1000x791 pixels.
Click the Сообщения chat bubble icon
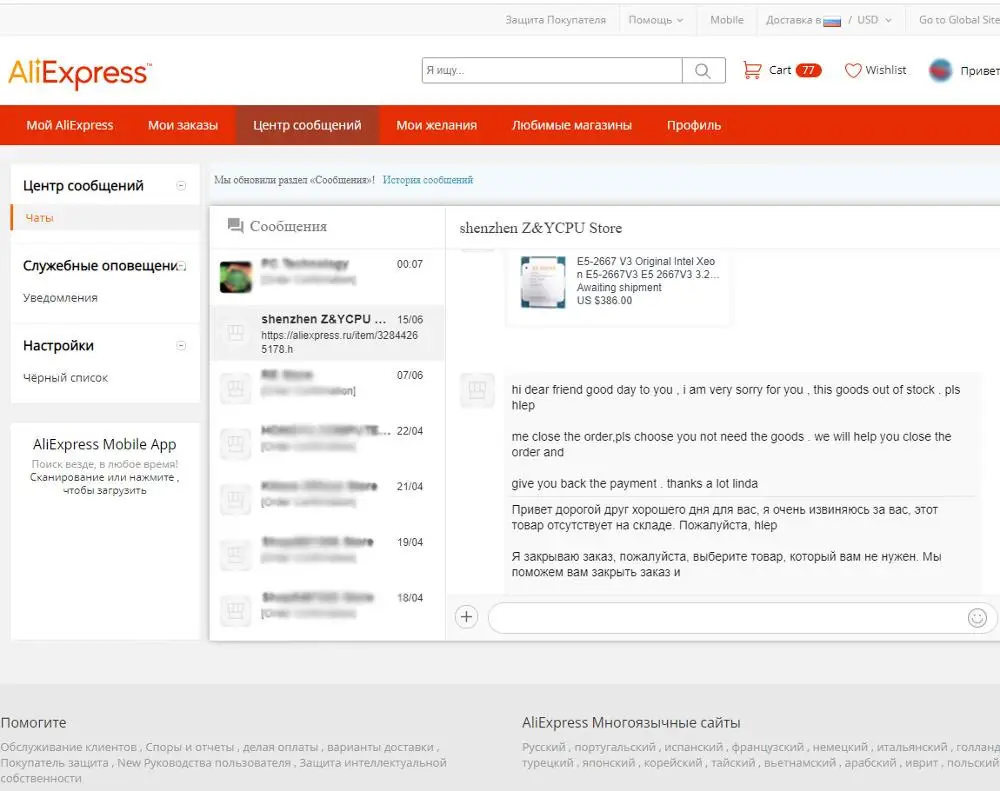(235, 226)
